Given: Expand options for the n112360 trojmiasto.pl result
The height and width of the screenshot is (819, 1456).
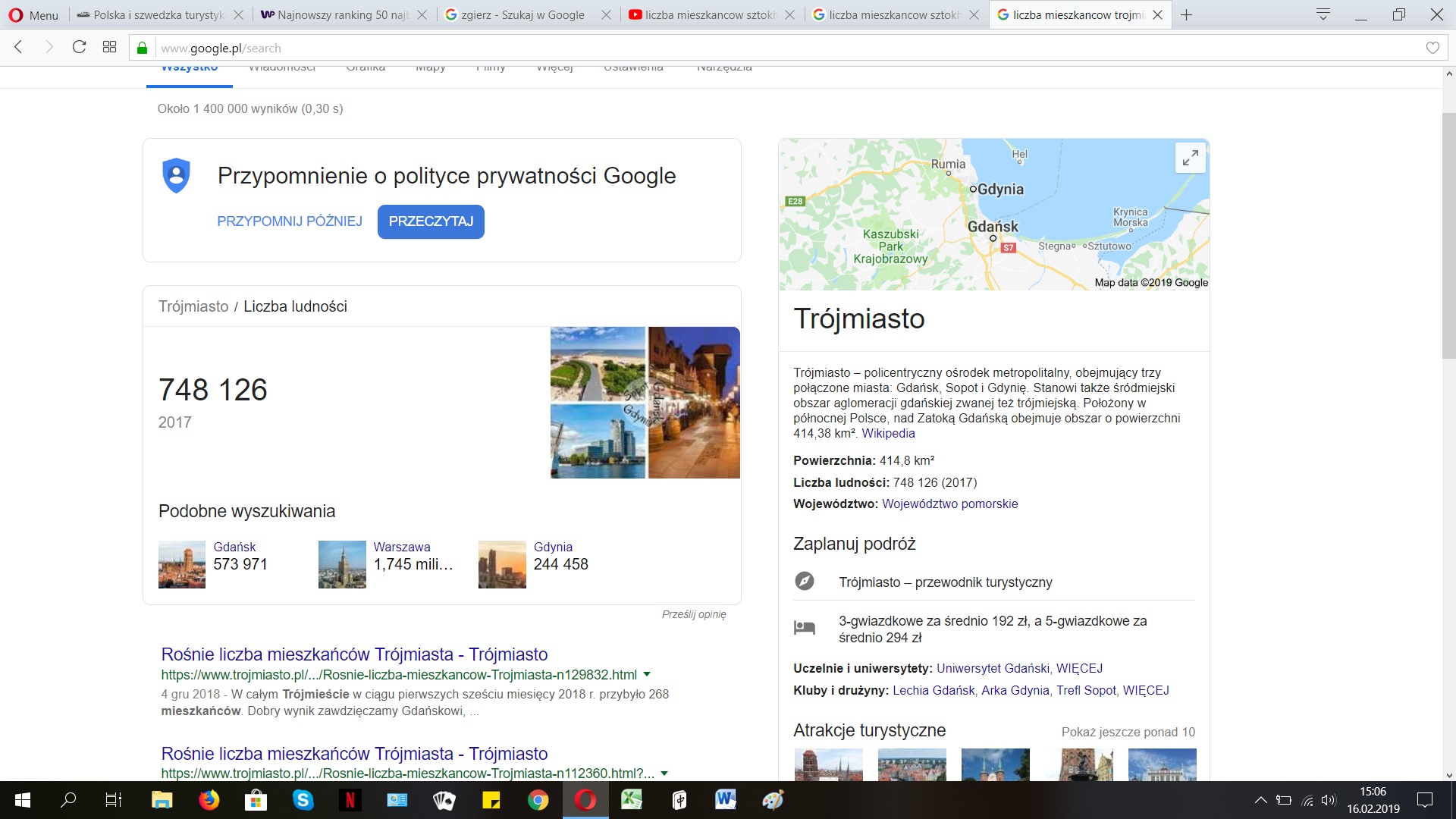Looking at the screenshot, I should point(664,773).
